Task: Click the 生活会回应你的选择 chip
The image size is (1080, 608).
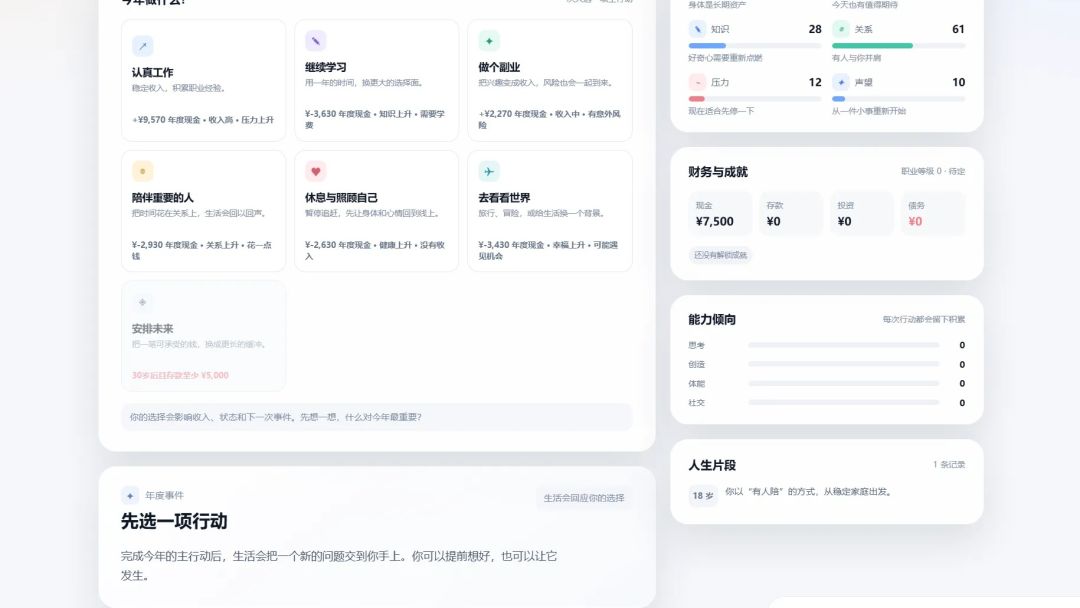Action: click(583, 498)
